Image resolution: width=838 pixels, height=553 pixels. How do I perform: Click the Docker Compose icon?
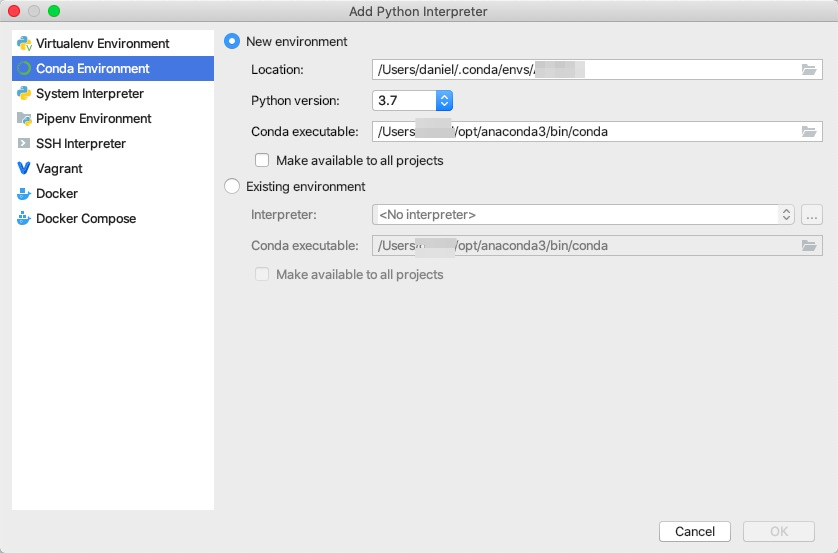(x=25, y=219)
